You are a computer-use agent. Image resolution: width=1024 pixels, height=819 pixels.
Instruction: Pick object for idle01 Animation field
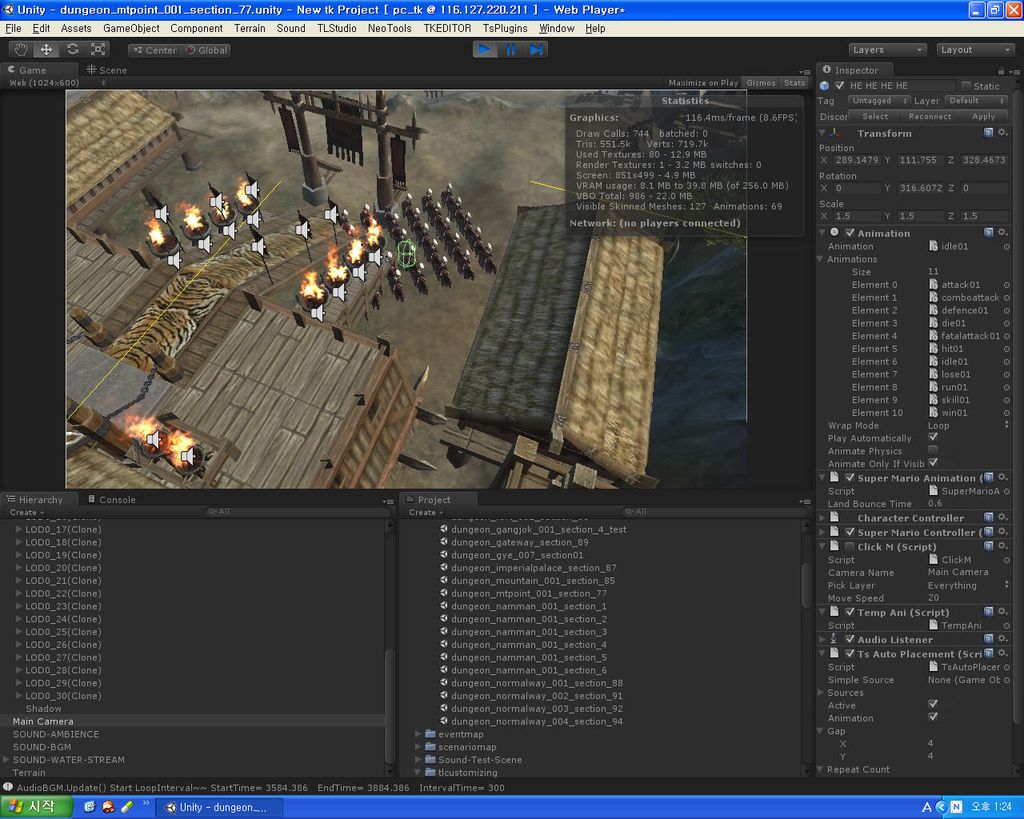point(1006,246)
